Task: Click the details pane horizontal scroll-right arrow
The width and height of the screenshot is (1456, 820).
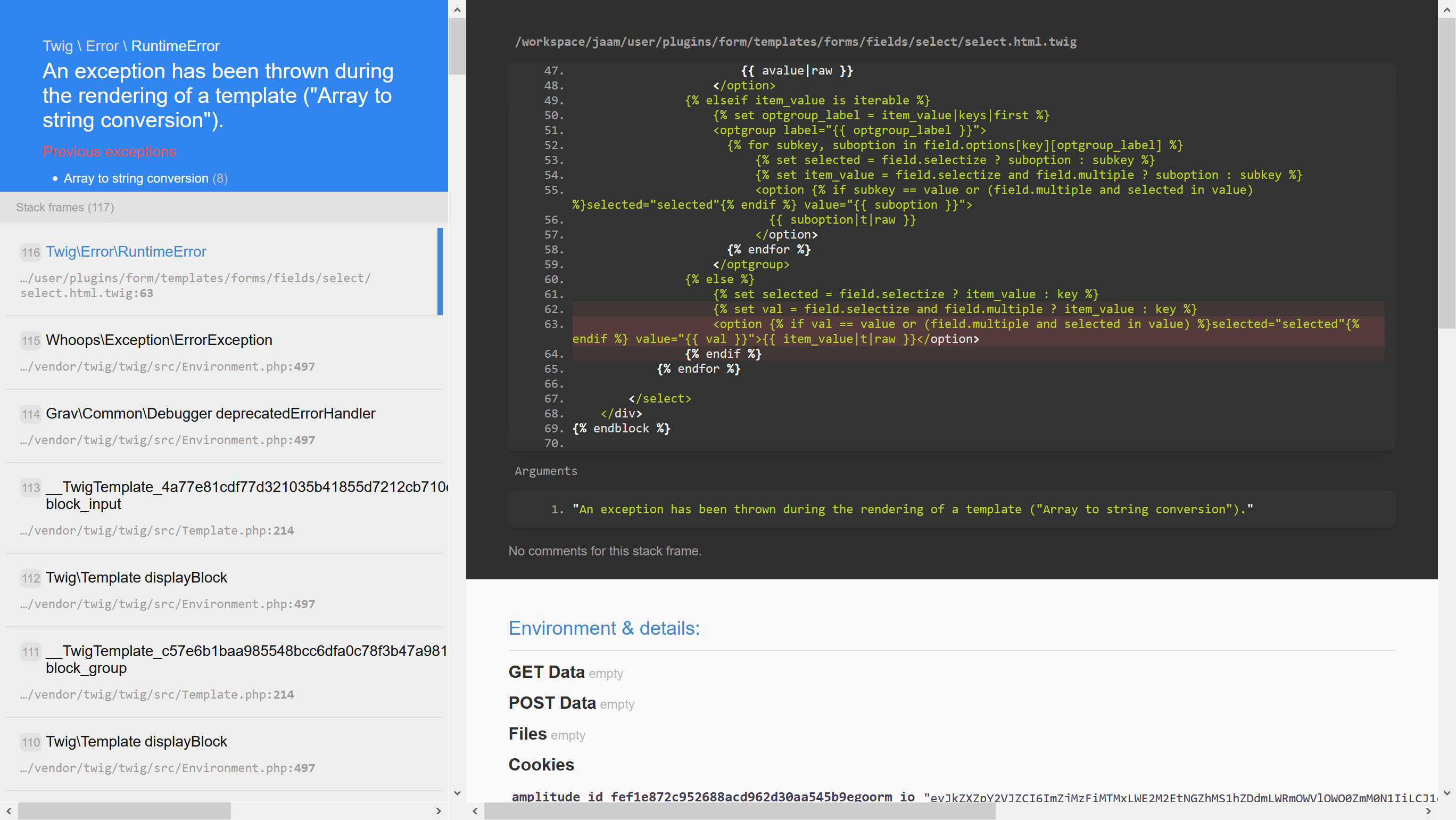Action: tap(1428, 811)
